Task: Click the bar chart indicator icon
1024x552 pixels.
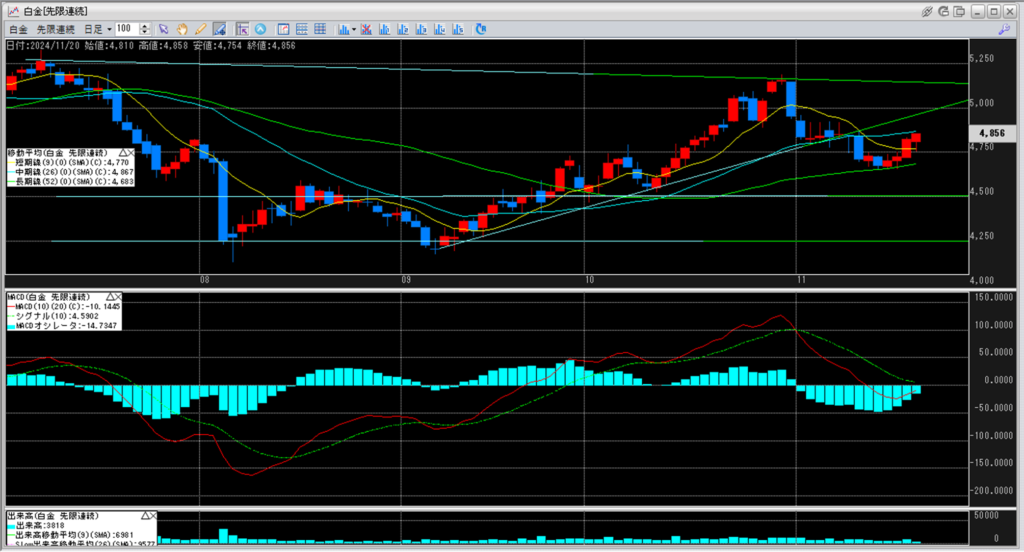Action: click(x=344, y=29)
